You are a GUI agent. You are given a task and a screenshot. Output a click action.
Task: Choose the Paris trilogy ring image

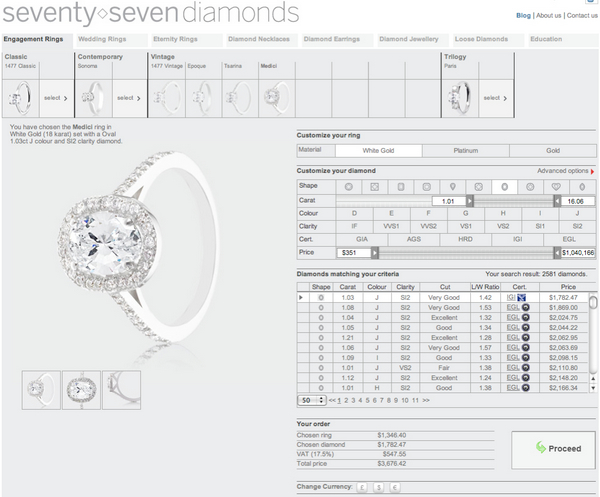(x=460, y=98)
